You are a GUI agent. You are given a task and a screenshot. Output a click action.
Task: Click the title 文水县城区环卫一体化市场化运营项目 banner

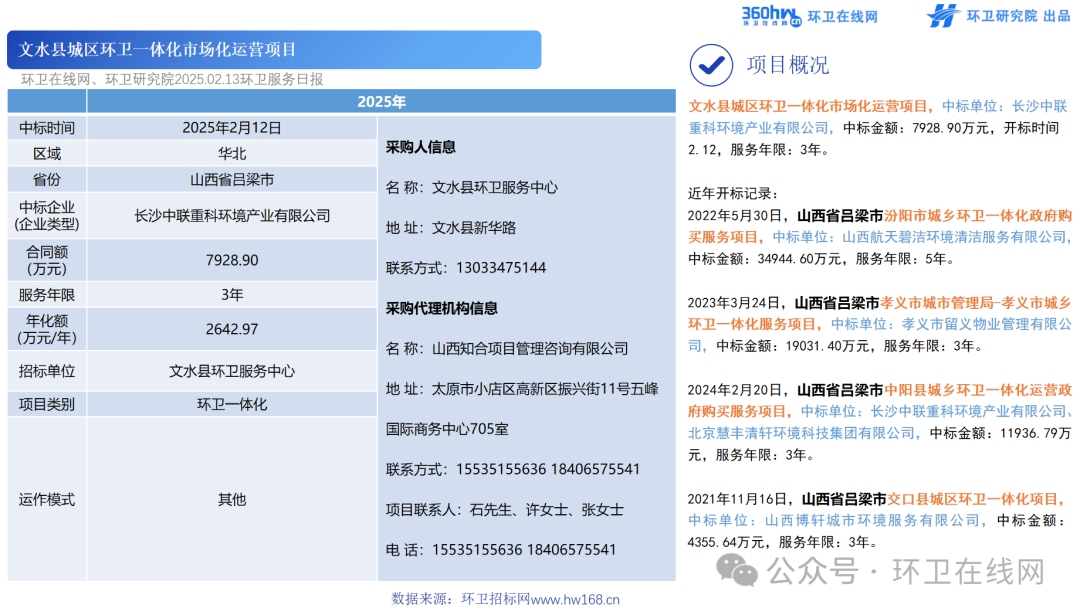click(274, 50)
